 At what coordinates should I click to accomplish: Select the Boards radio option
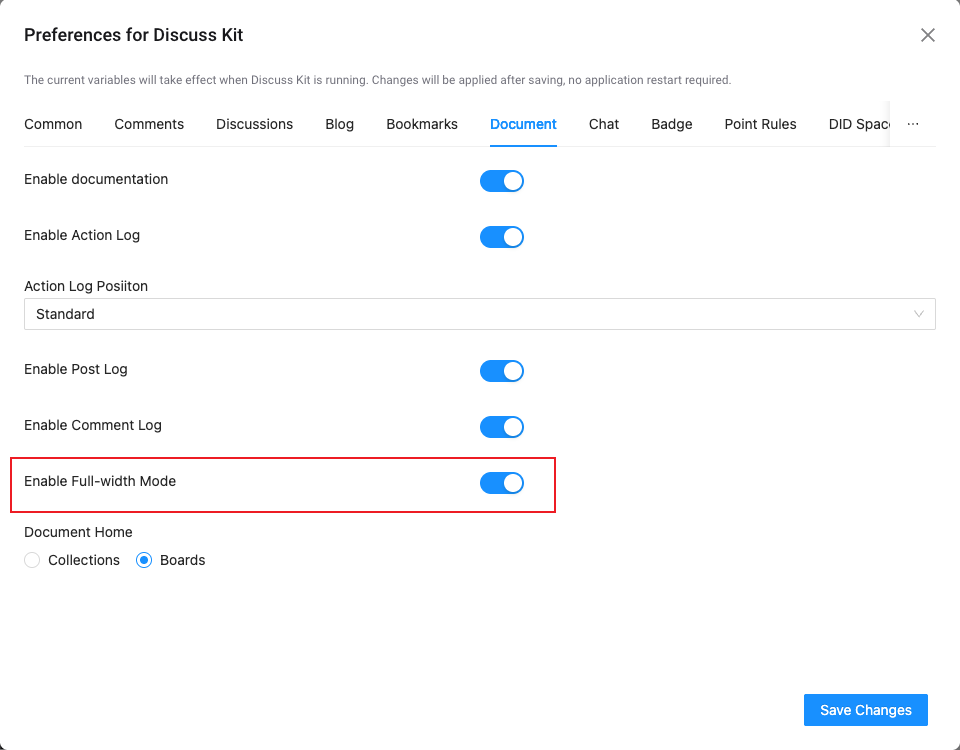coord(145,560)
